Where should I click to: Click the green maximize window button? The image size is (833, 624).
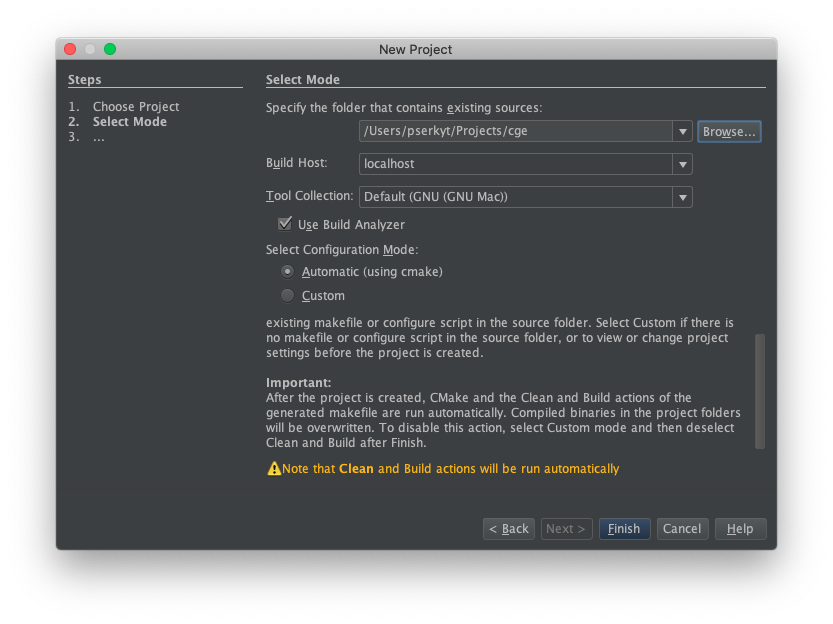[110, 49]
